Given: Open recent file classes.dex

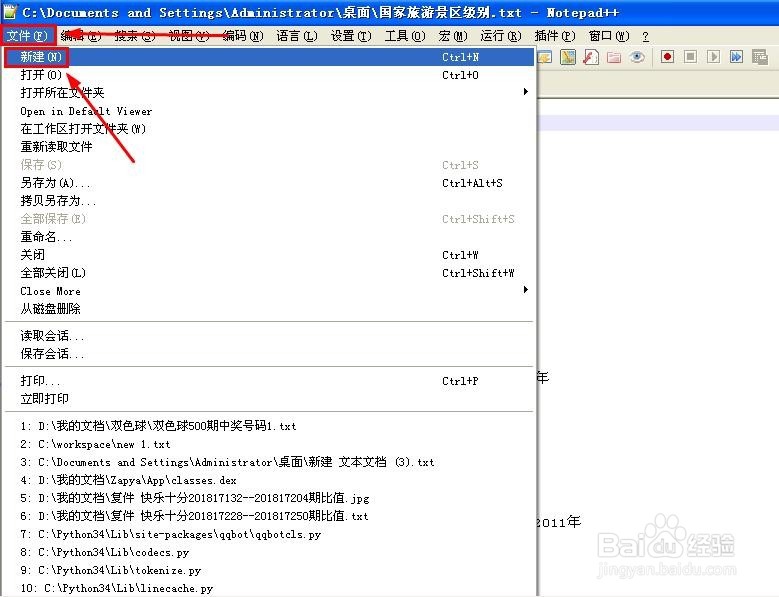Looking at the screenshot, I should pos(269,480).
